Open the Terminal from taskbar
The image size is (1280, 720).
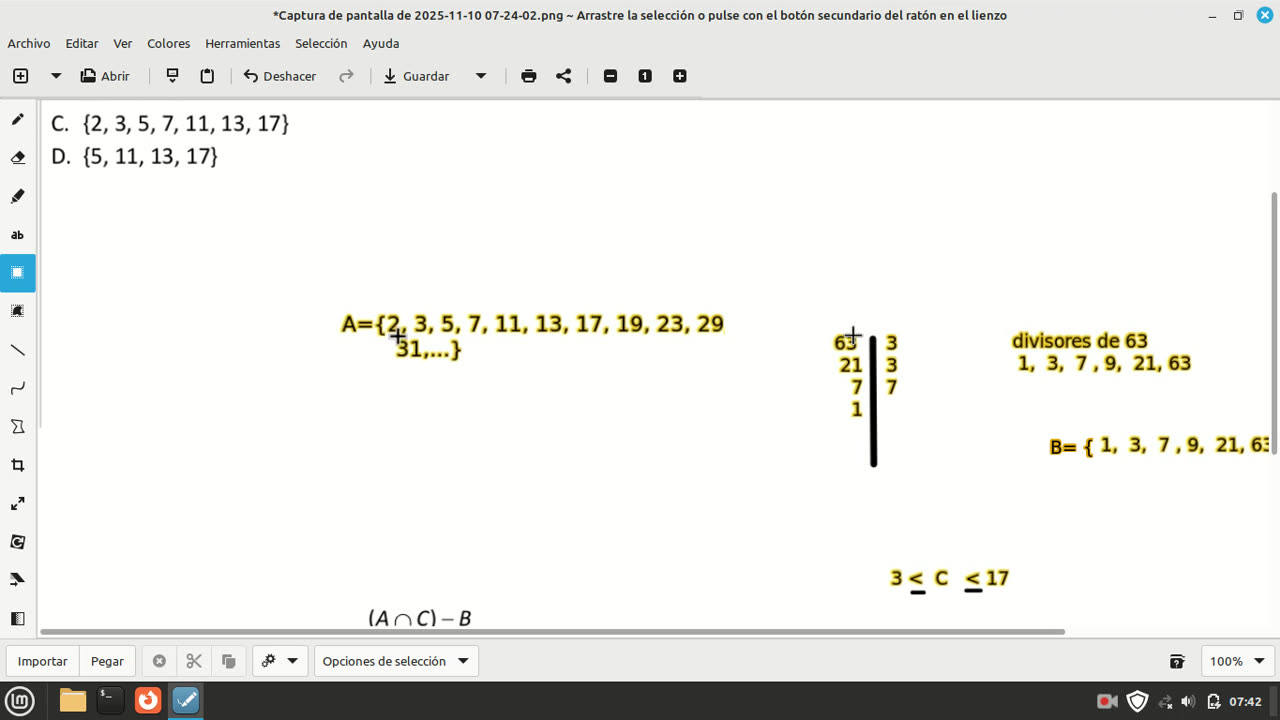click(110, 700)
